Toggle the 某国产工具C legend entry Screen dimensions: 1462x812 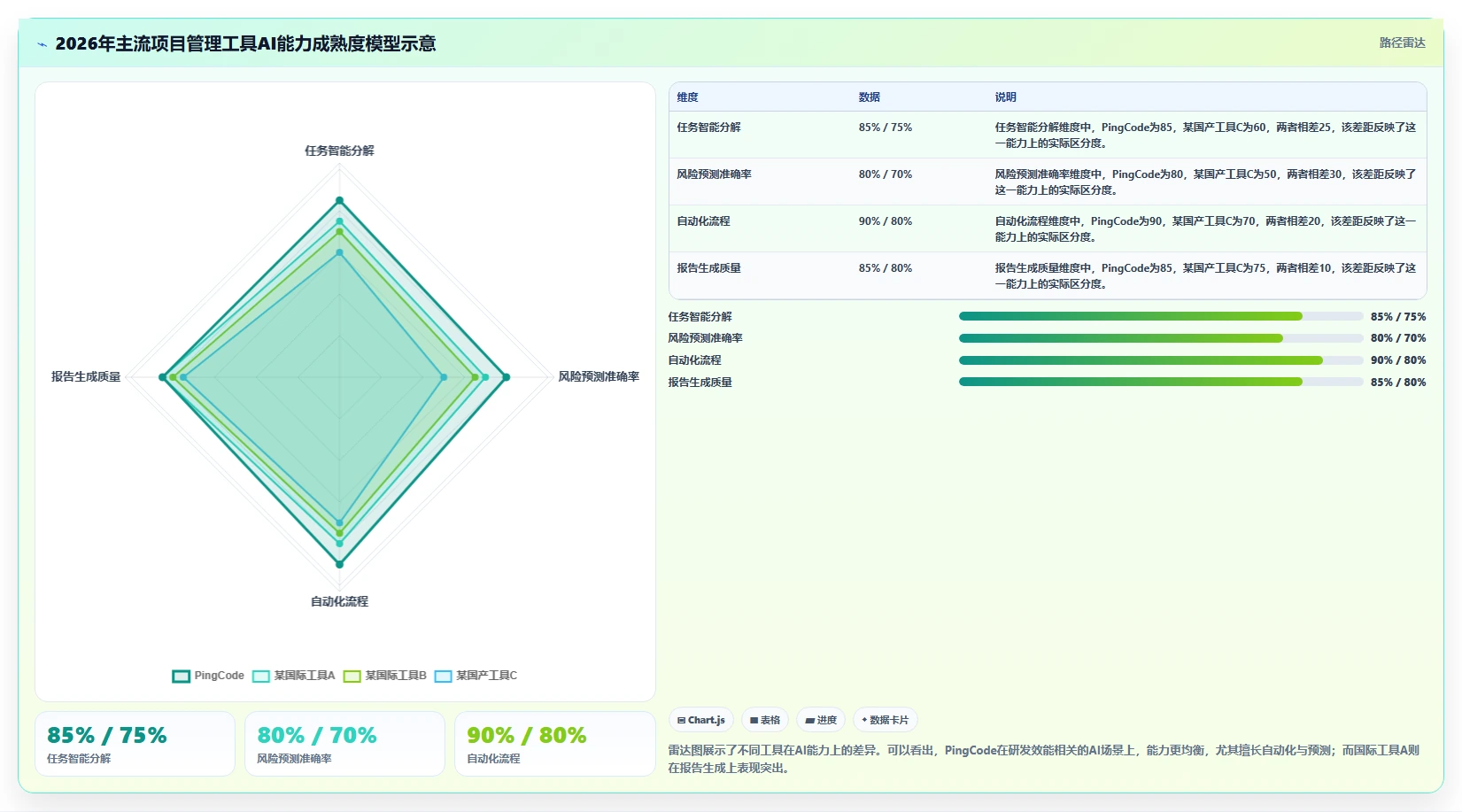pyautogui.click(x=476, y=676)
